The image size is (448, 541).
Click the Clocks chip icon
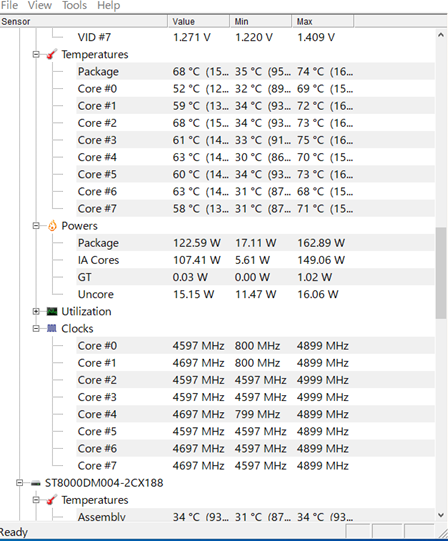tap(52, 328)
